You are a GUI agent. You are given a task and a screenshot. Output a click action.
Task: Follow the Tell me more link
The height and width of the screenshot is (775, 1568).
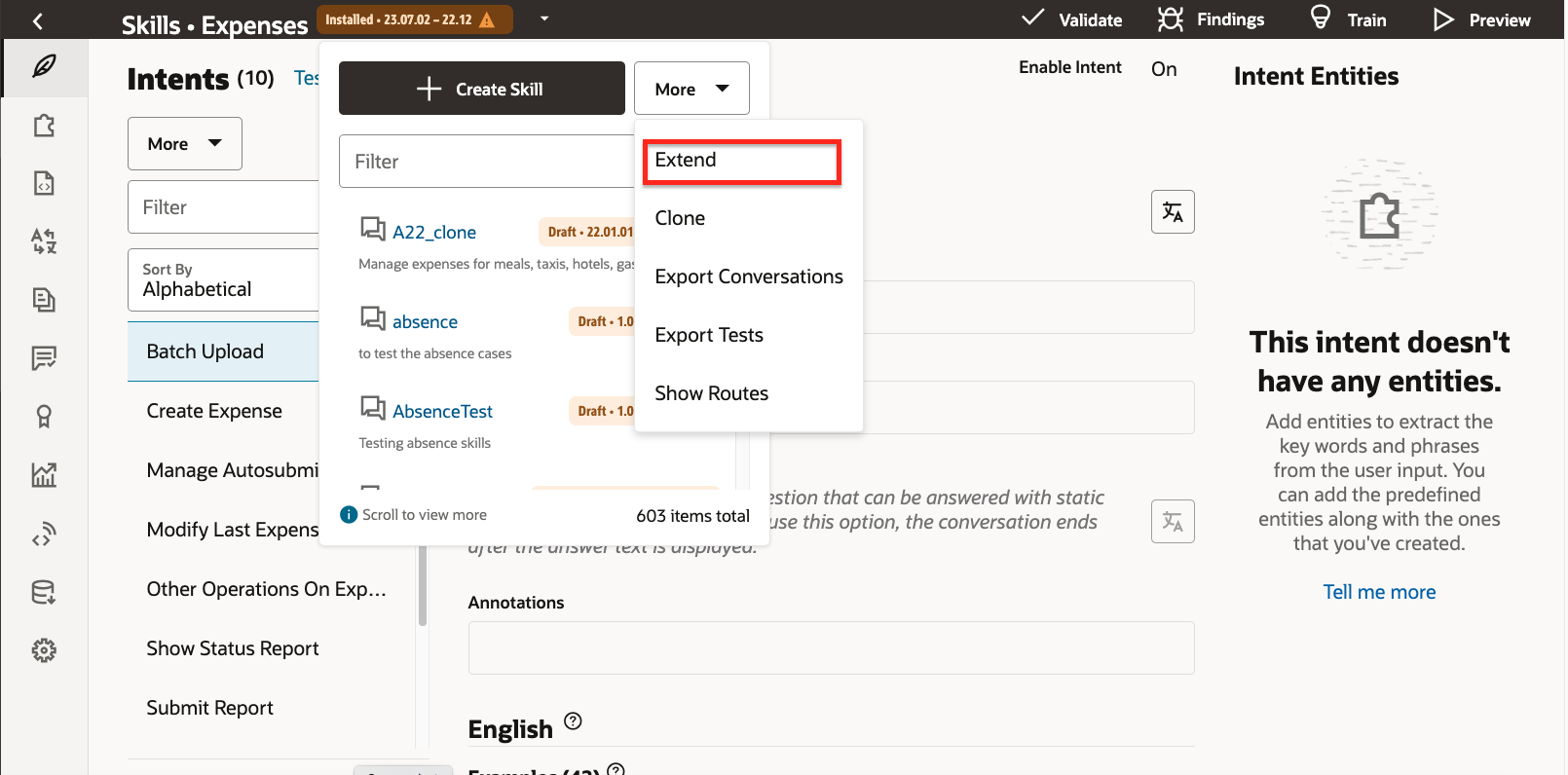1378,592
